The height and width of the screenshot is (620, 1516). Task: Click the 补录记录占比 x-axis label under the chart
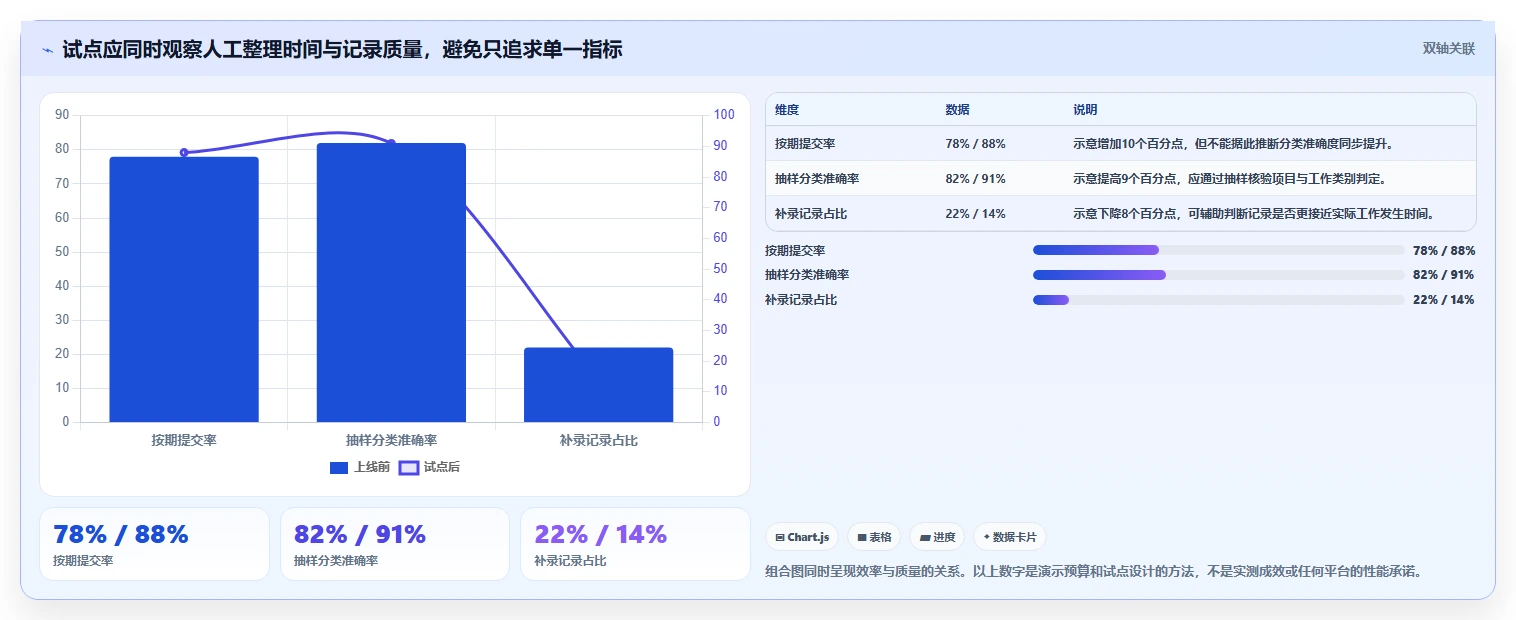(x=598, y=440)
